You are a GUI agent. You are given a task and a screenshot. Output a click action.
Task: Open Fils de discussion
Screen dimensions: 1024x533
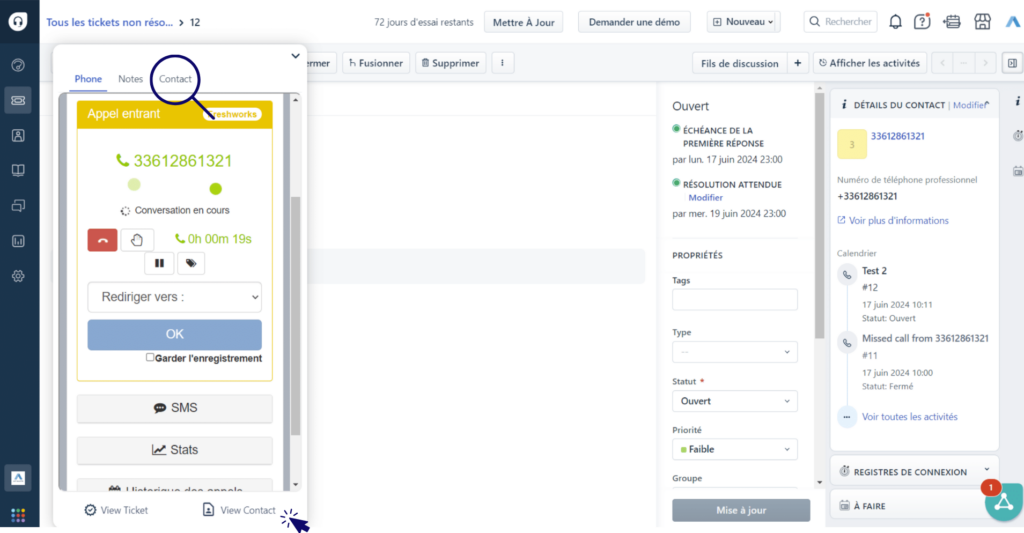[x=739, y=63]
